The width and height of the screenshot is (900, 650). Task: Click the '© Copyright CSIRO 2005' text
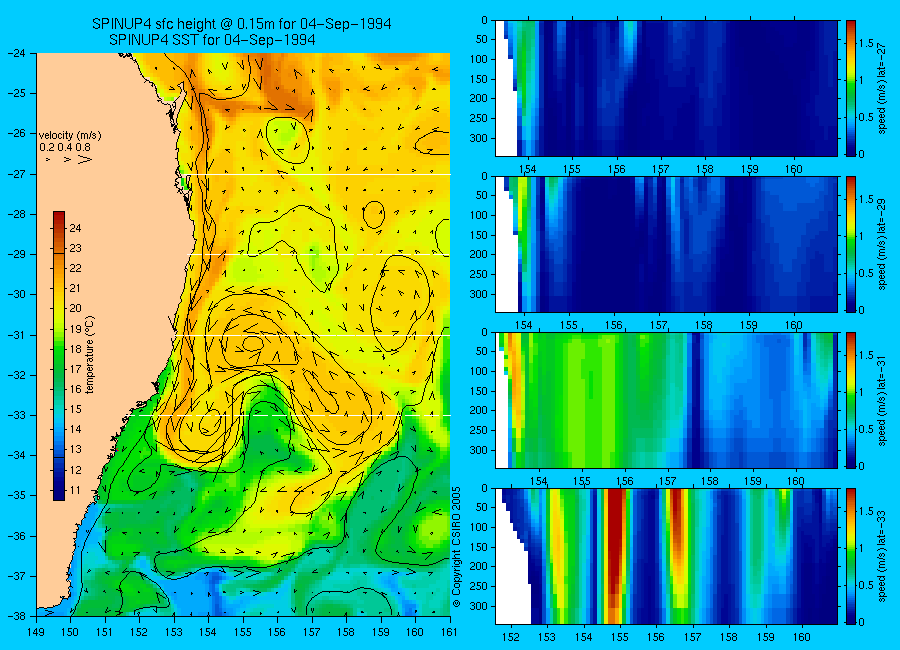click(x=457, y=547)
